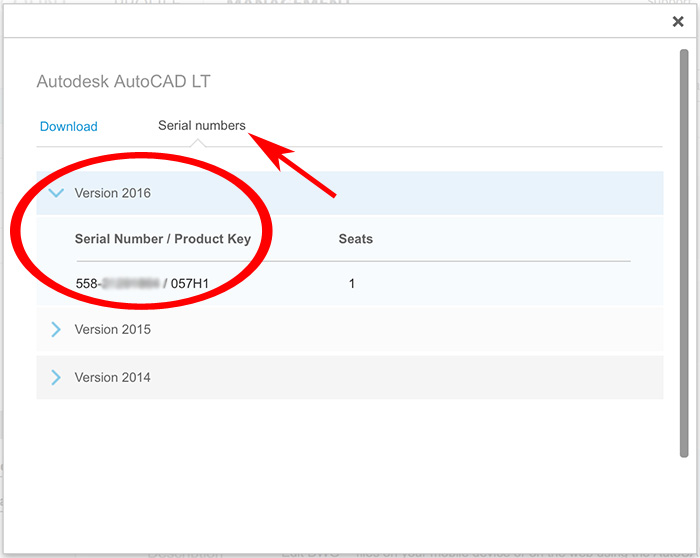Screen dimensions: 700x558
Task: Expand the Version 2014 chevron
Action: coord(56,377)
